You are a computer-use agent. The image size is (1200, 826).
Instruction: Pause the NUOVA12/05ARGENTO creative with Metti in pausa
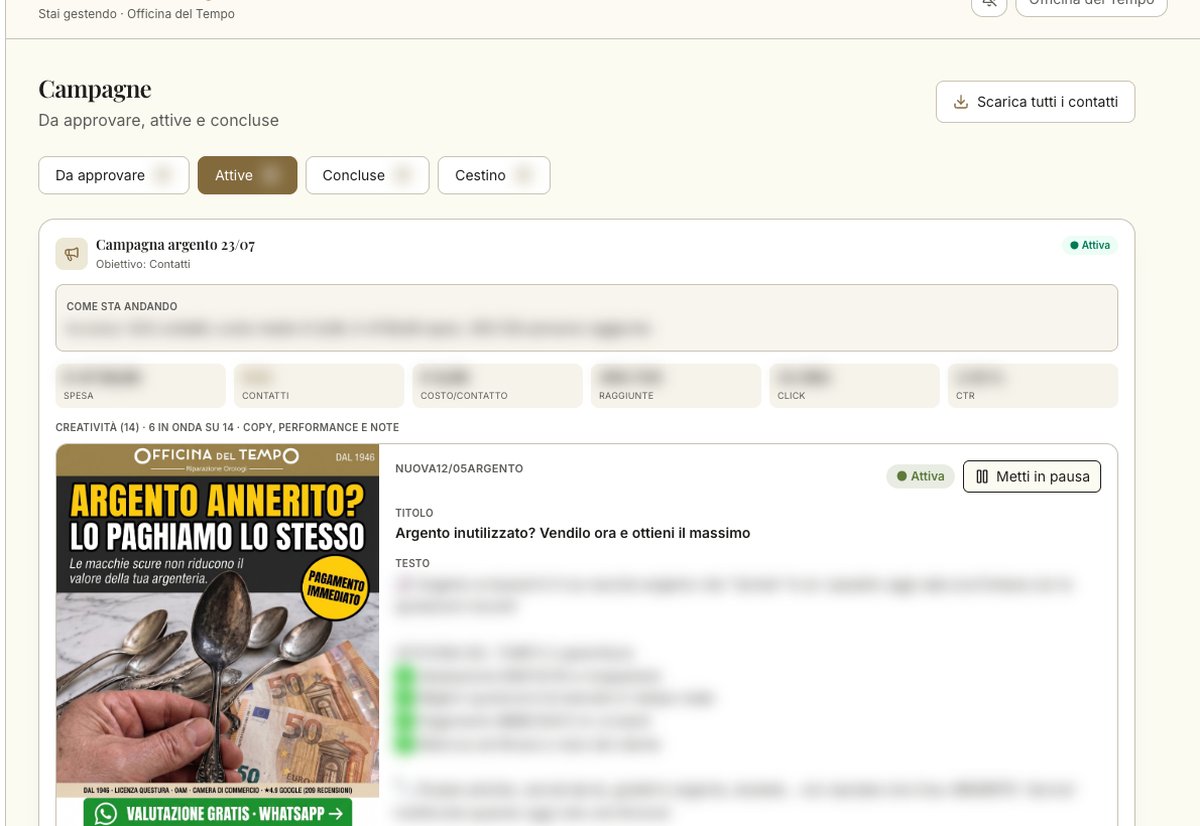pyautogui.click(x=1032, y=477)
